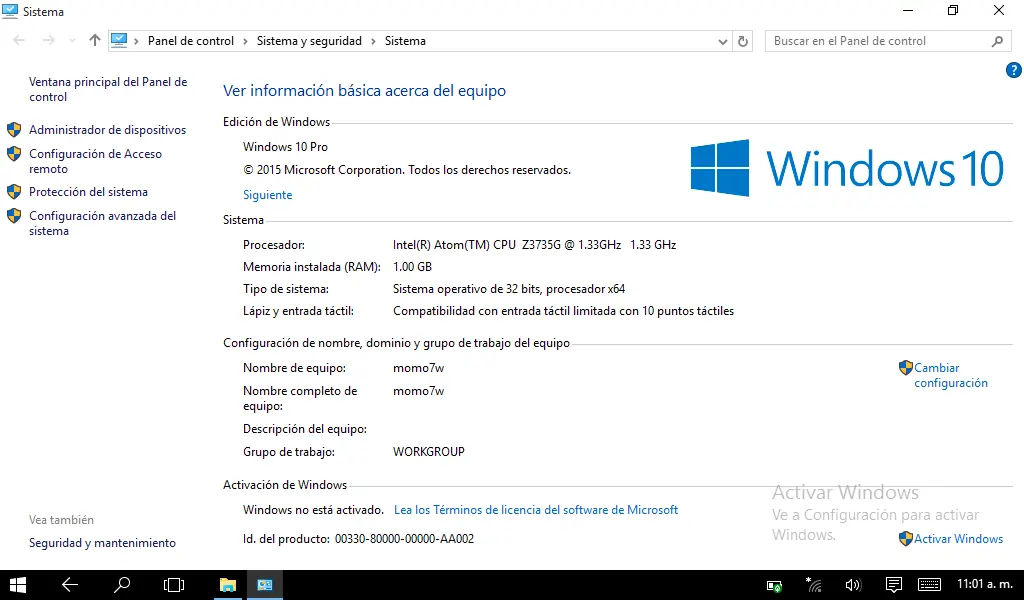The height and width of the screenshot is (600, 1024).
Task: Open the recent locations dropdown arrow
Action: pos(72,40)
